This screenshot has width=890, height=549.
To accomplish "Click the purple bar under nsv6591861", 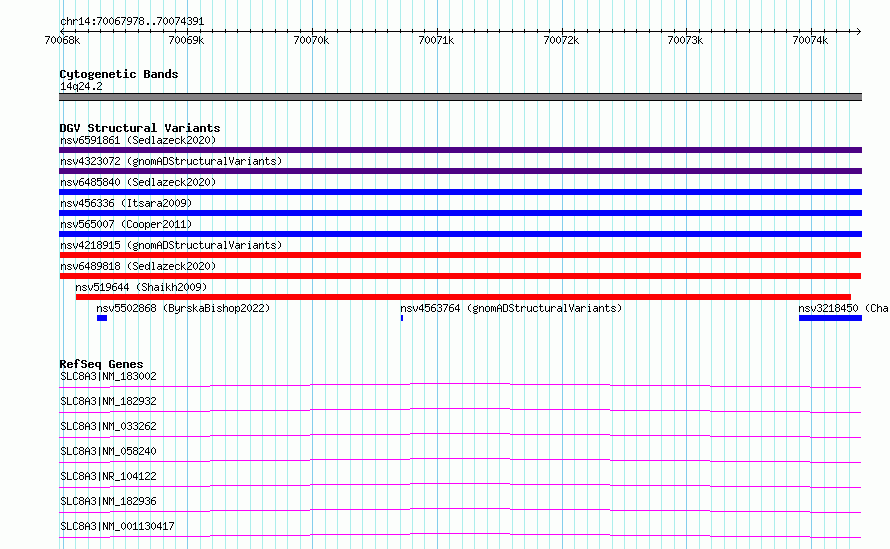I will [x=460, y=150].
